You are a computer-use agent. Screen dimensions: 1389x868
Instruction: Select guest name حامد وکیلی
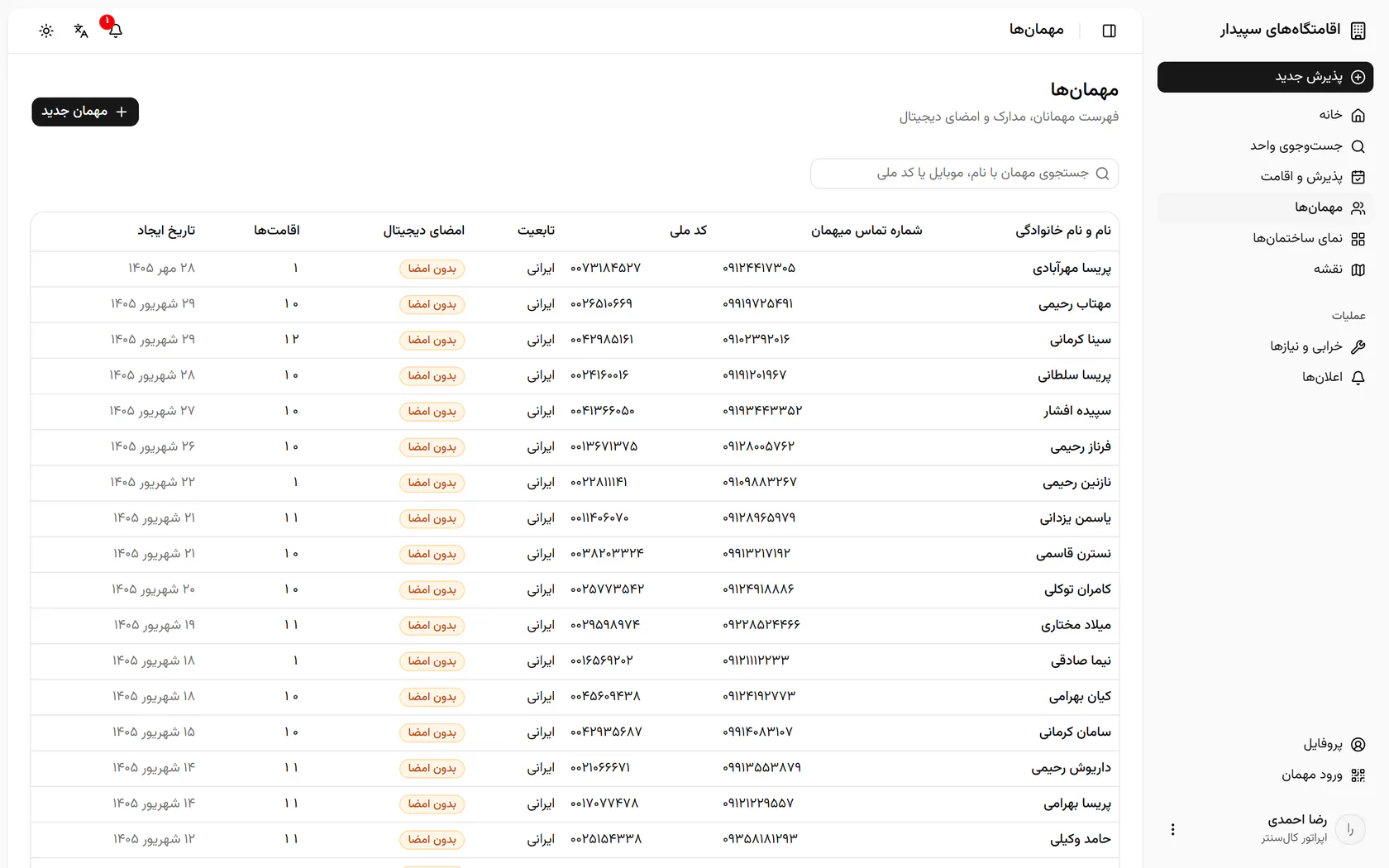click(x=1080, y=839)
